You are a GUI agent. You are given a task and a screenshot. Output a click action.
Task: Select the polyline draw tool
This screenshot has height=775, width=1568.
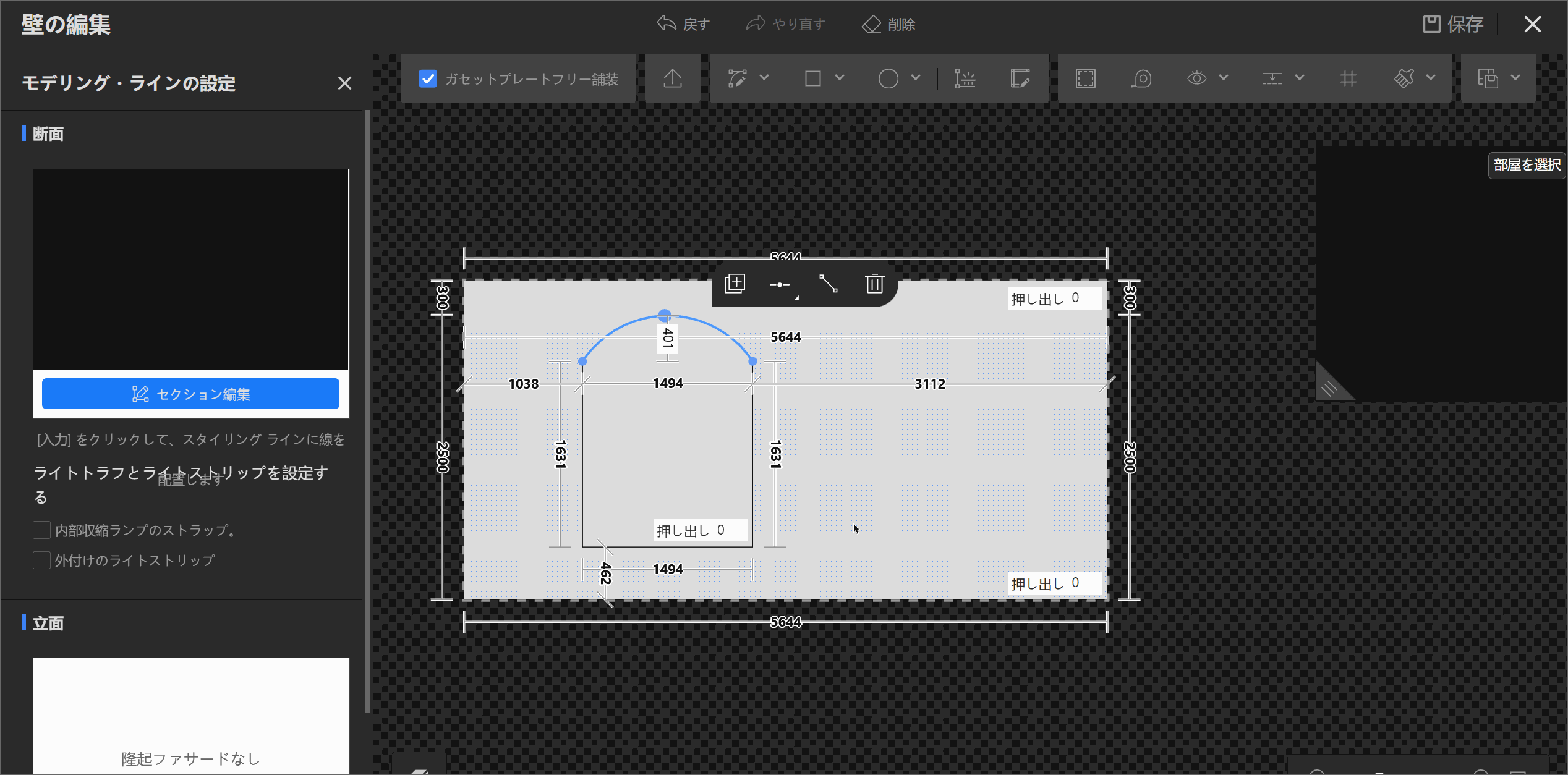[737, 78]
